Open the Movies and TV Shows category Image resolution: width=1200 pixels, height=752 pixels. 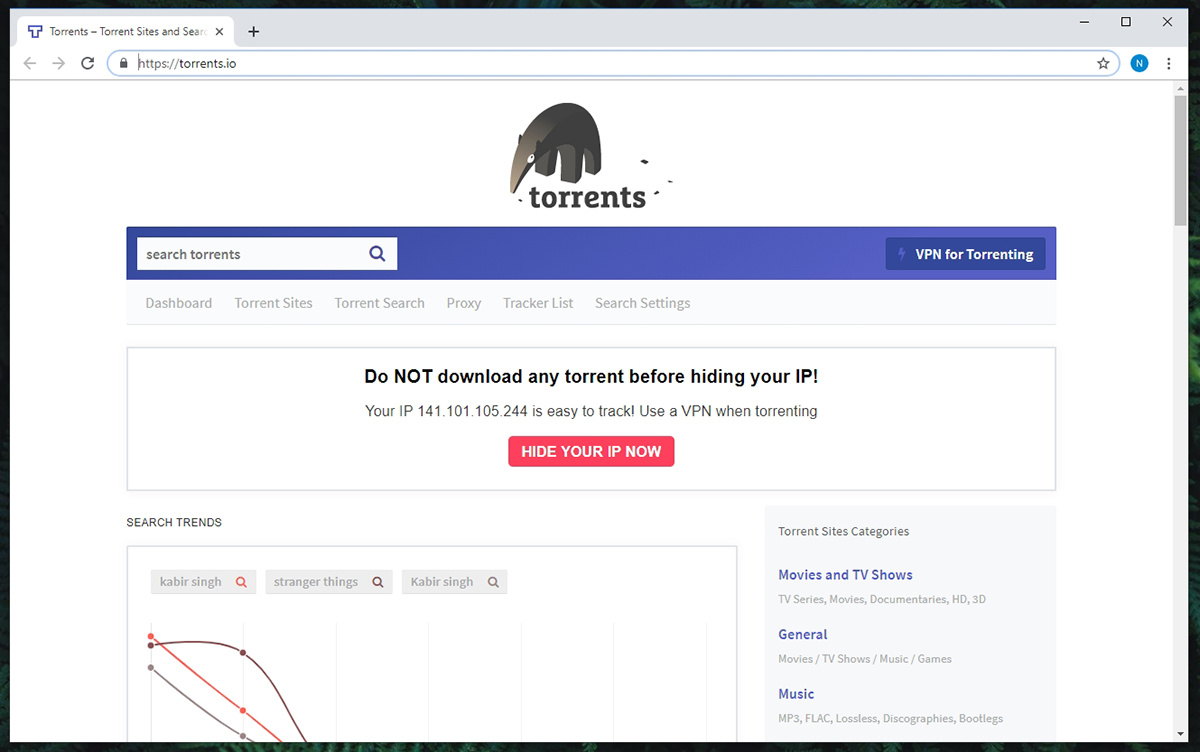[846, 575]
